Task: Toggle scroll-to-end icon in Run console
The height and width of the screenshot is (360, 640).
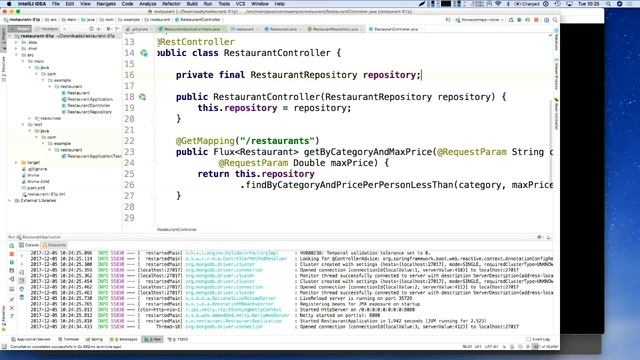Action: (22, 281)
